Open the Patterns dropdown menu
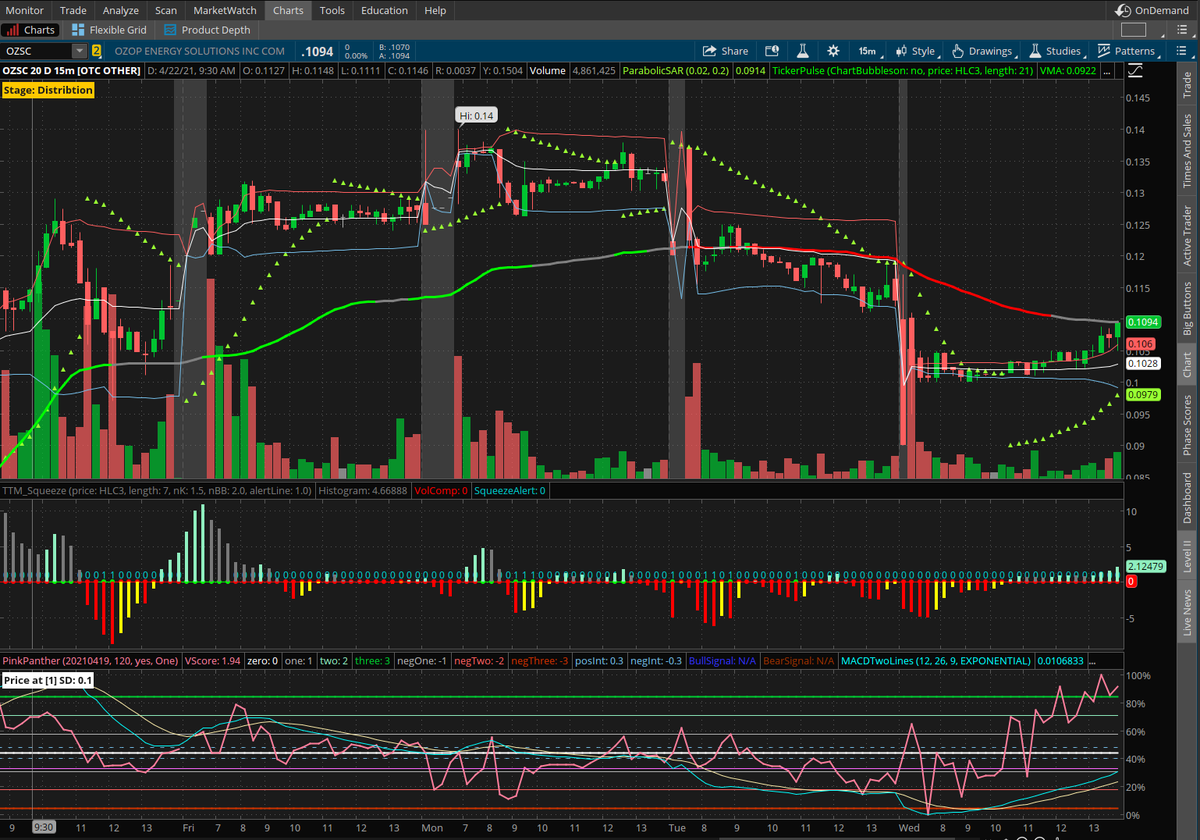This screenshot has height=840, width=1200. [x=1127, y=51]
